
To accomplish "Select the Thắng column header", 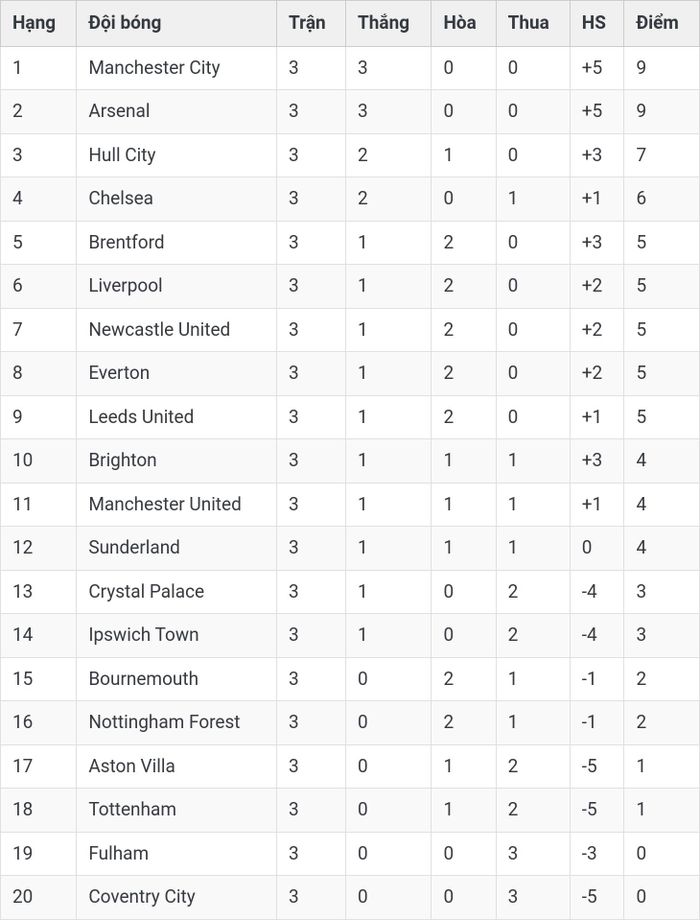I will pyautogui.click(x=384, y=23).
